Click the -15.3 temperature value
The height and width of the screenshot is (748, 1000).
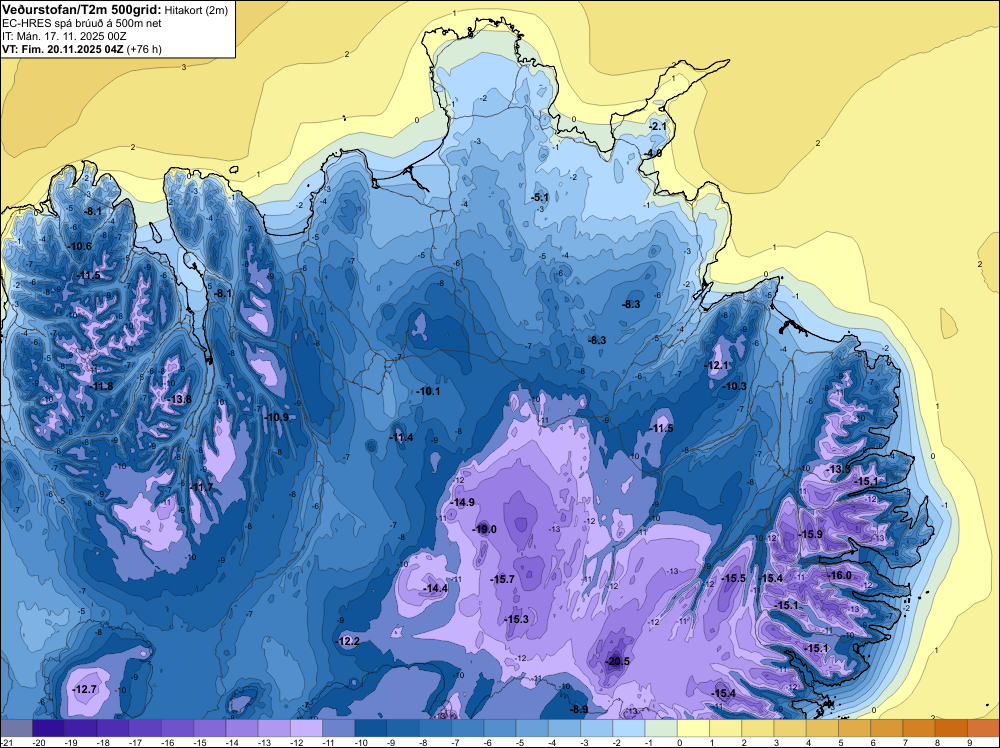tap(516, 619)
